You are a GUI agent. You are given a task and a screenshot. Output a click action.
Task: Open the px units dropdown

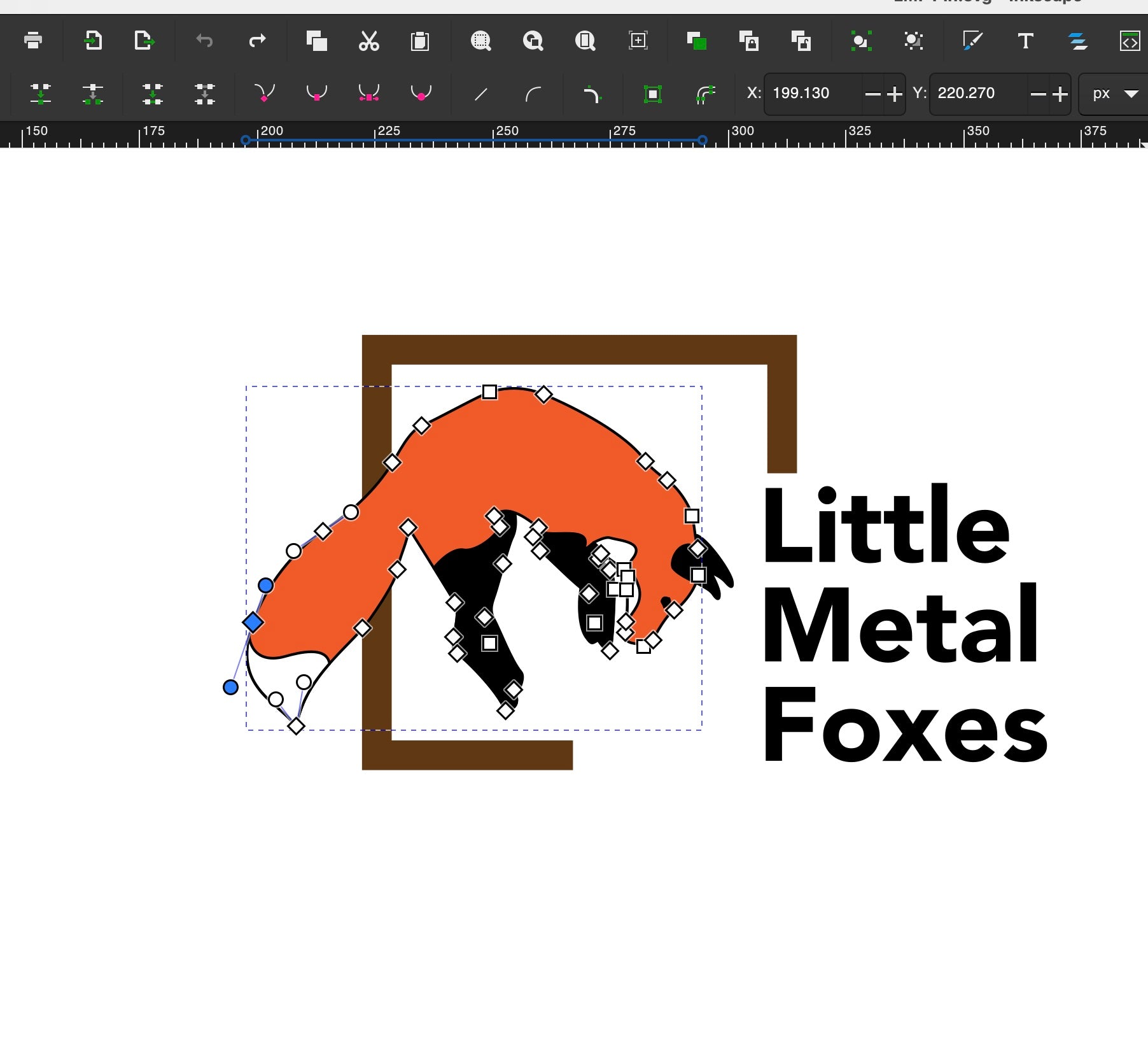click(x=1114, y=94)
